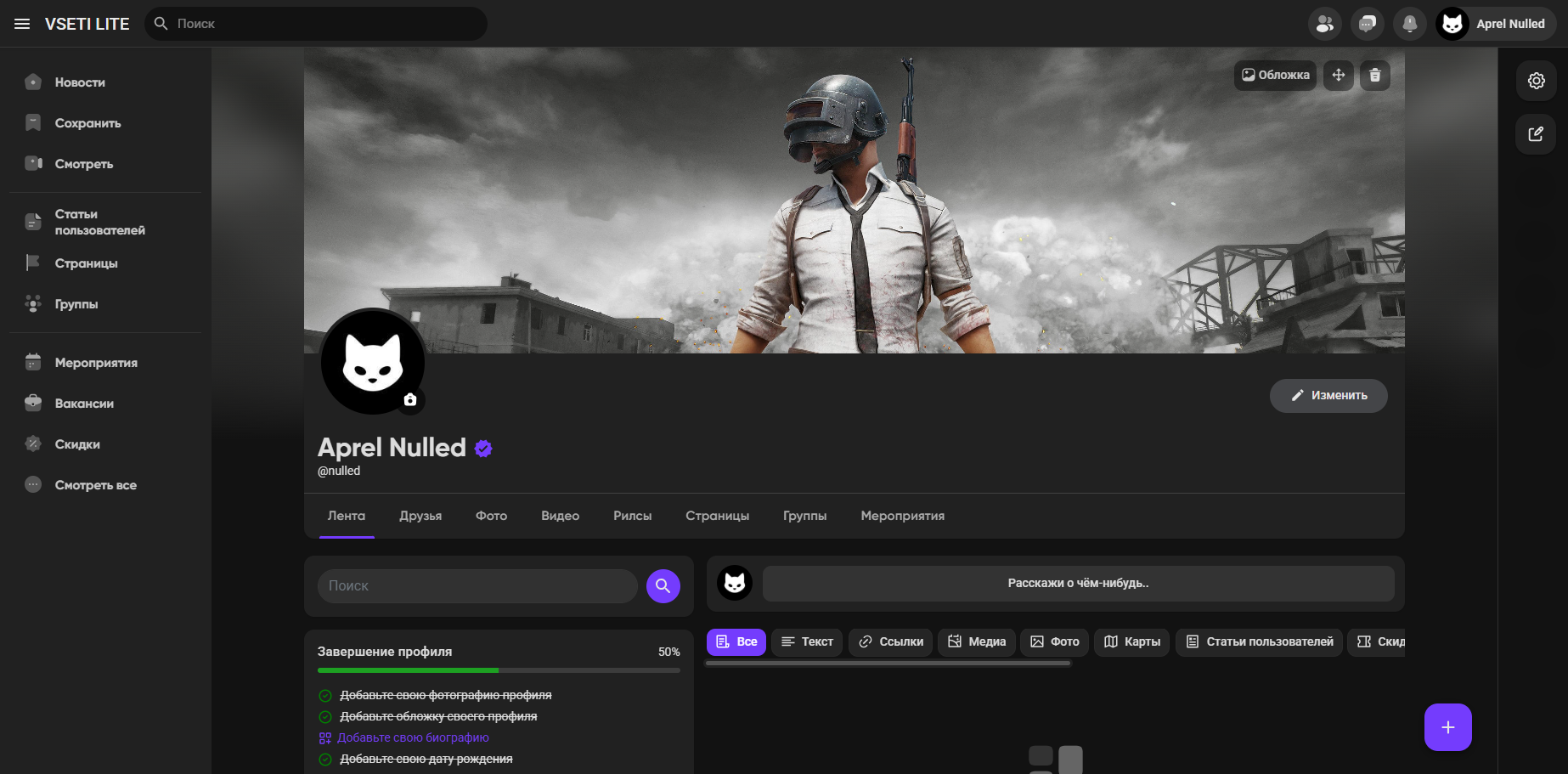
Task: Click the Изменить profile button
Action: (x=1328, y=396)
